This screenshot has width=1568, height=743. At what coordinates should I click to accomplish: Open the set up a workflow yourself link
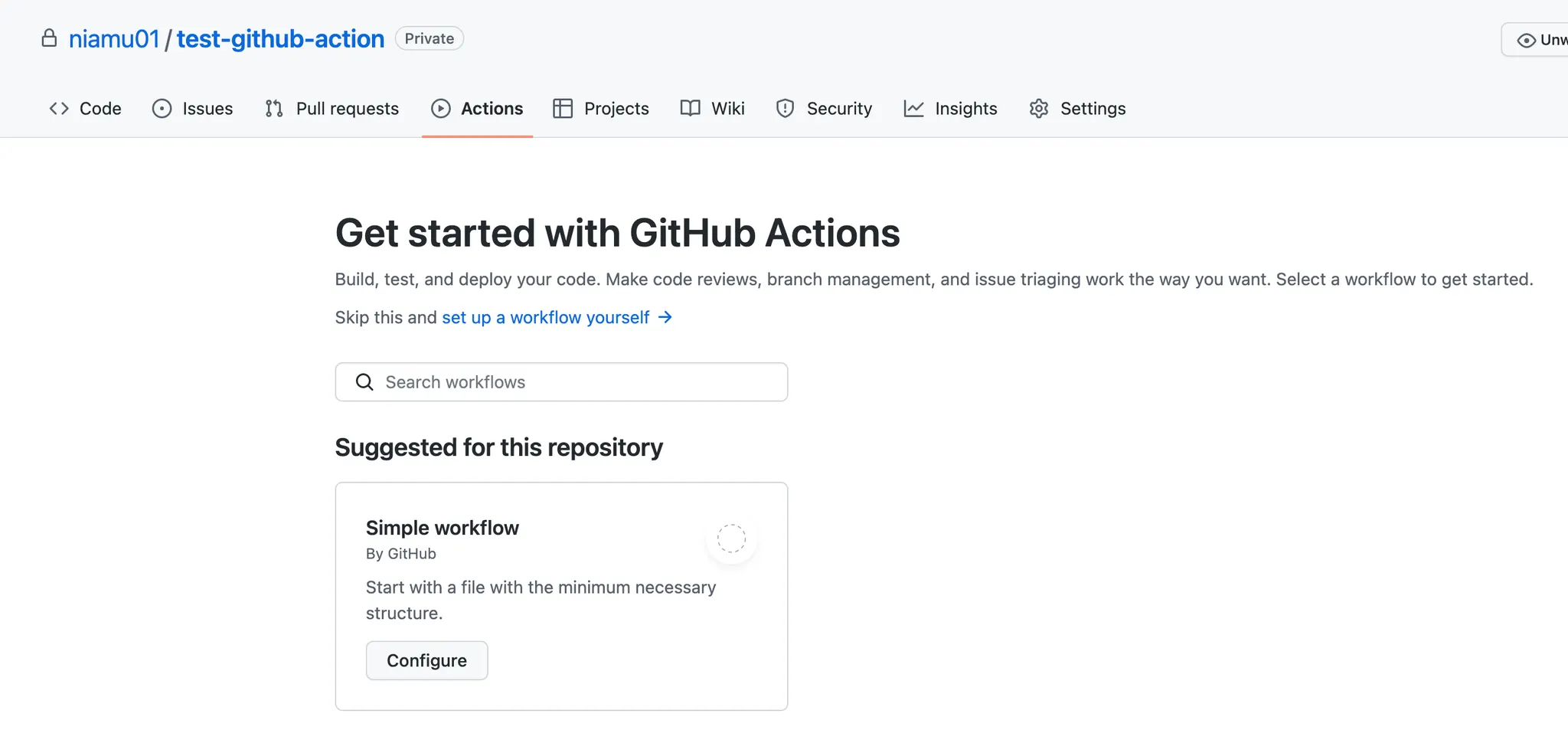point(545,318)
